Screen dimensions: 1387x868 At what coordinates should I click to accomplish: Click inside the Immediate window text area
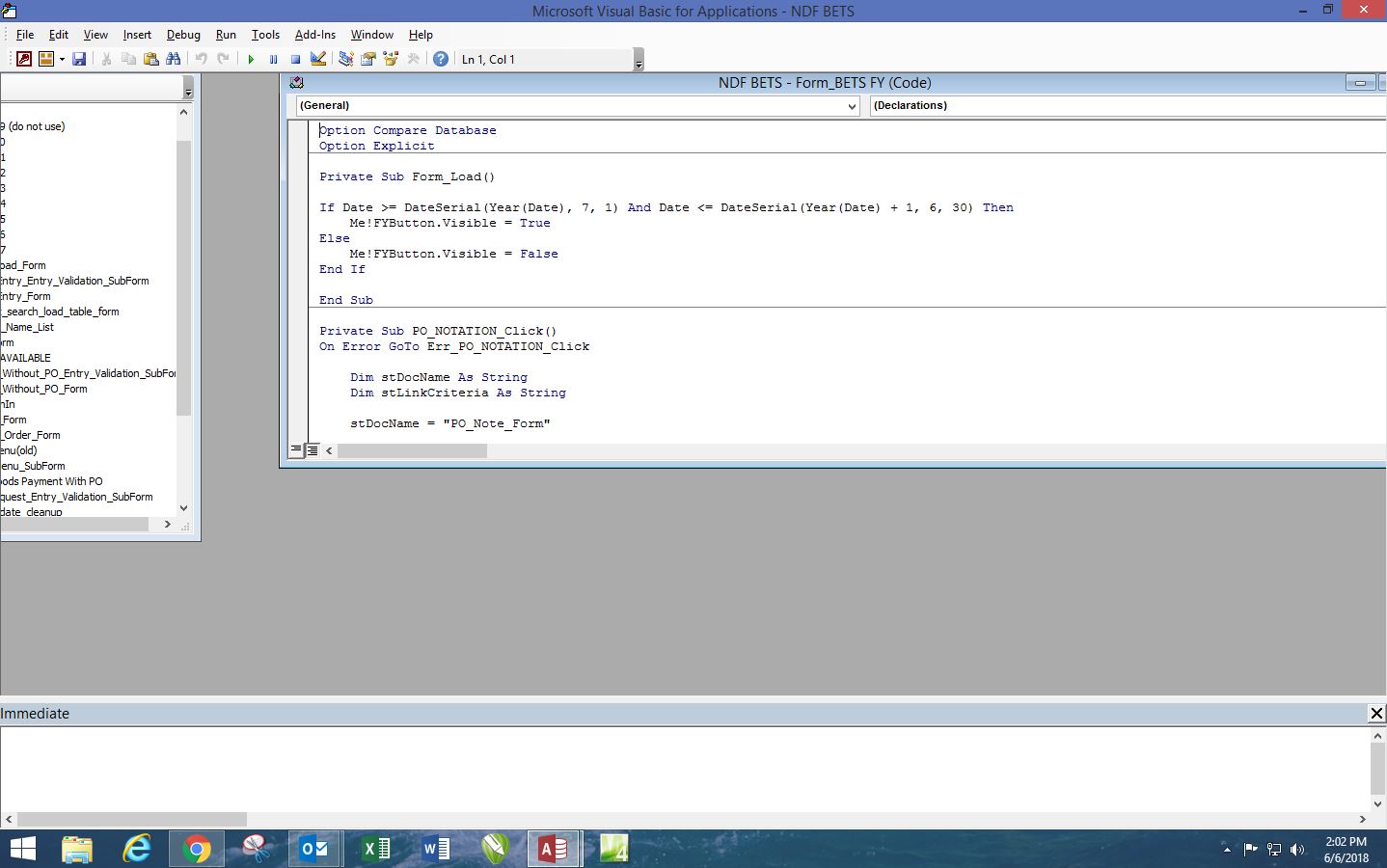click(x=683, y=769)
